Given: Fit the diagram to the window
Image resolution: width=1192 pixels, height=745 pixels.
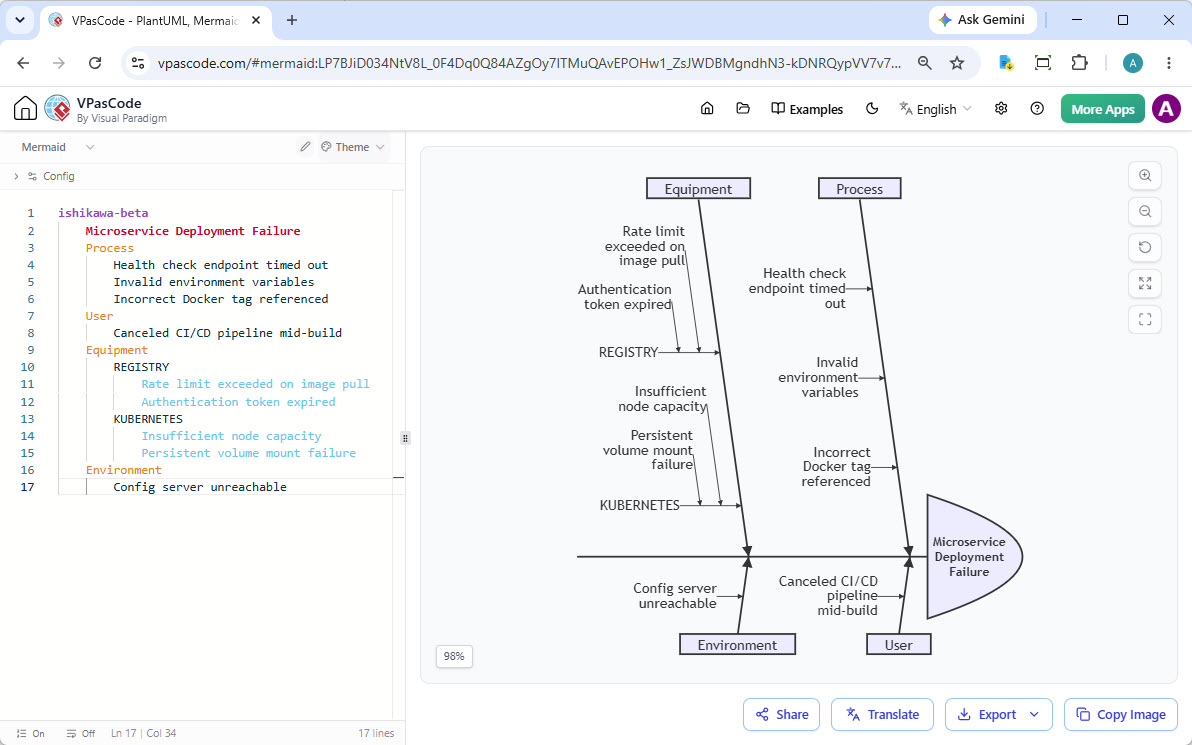Looking at the screenshot, I should tap(1145, 284).
